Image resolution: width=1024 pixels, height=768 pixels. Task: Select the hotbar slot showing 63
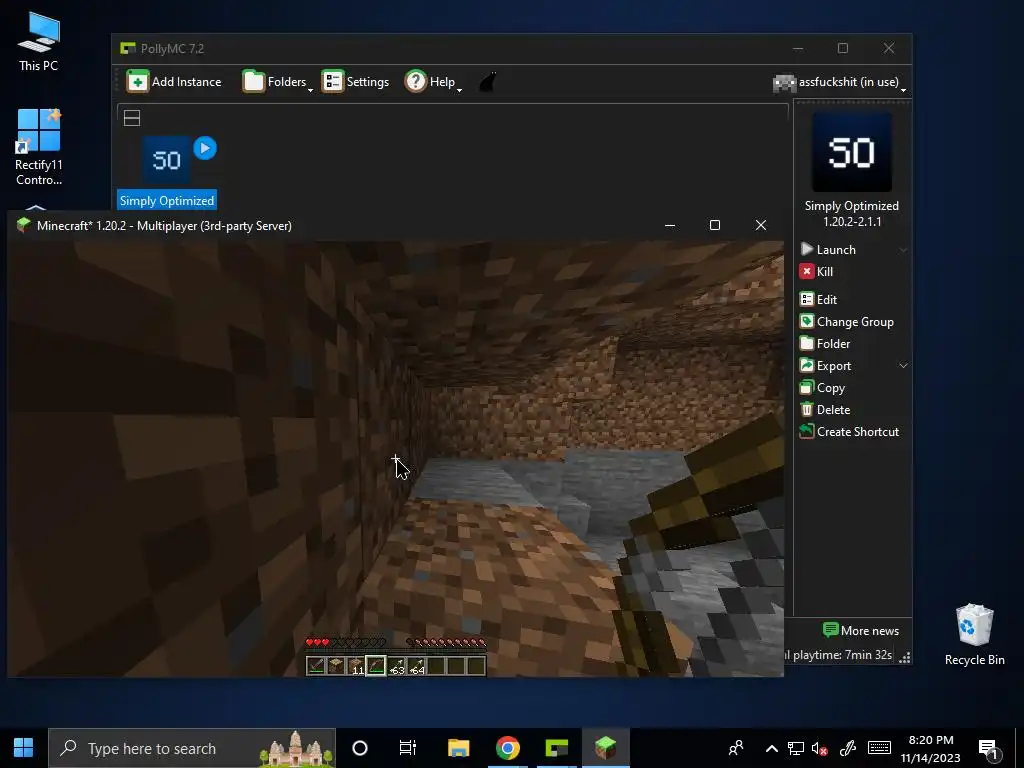click(396, 666)
